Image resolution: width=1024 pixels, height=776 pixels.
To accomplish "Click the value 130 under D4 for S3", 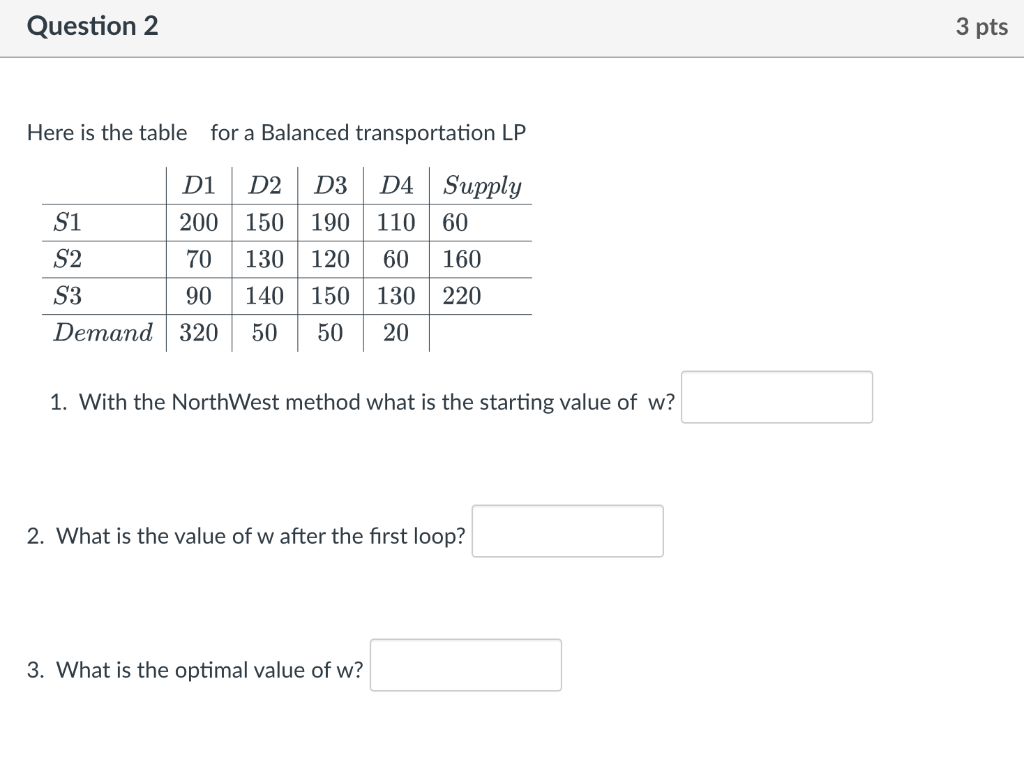I will click(395, 296).
